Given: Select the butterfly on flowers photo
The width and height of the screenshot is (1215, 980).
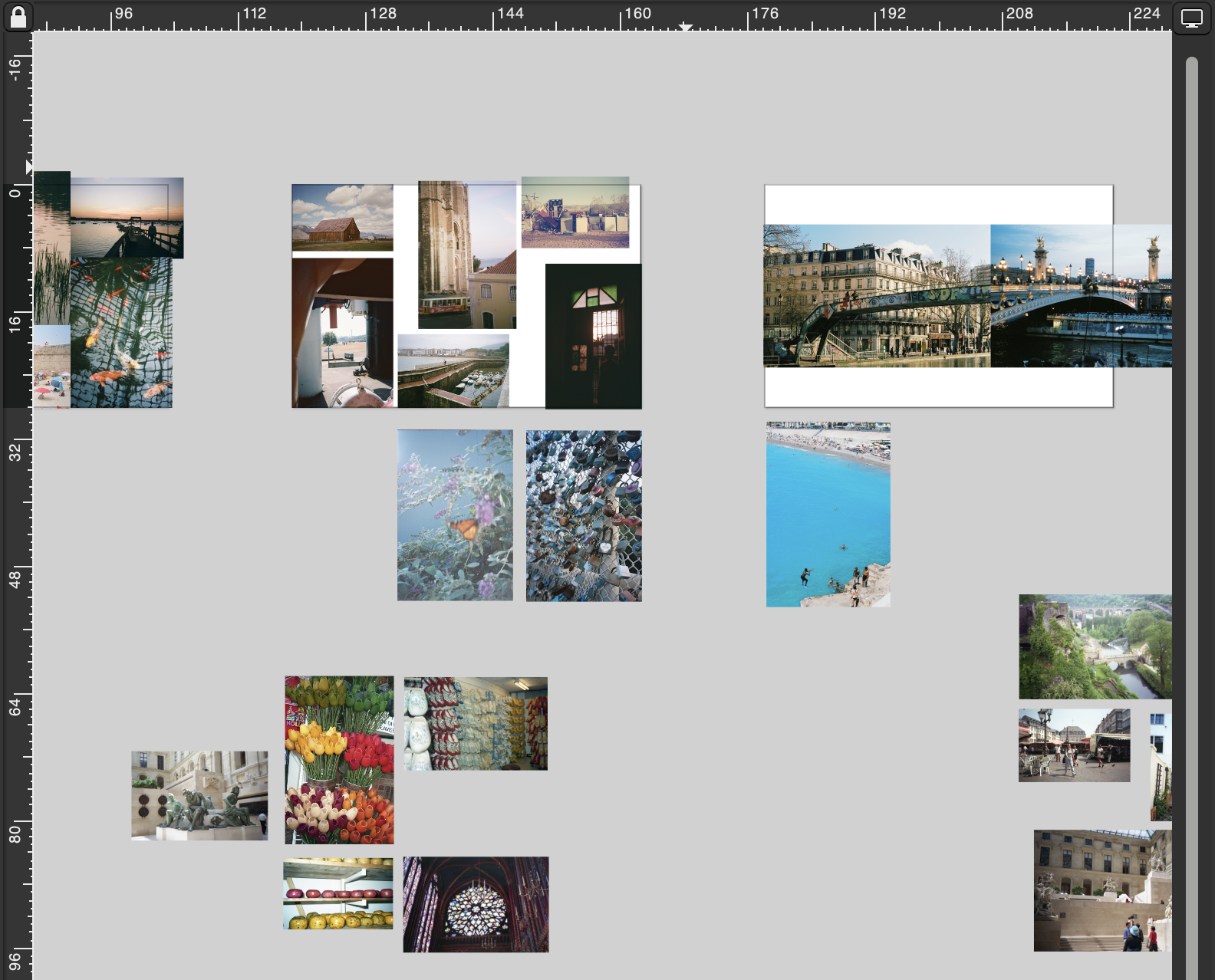Looking at the screenshot, I should (455, 515).
